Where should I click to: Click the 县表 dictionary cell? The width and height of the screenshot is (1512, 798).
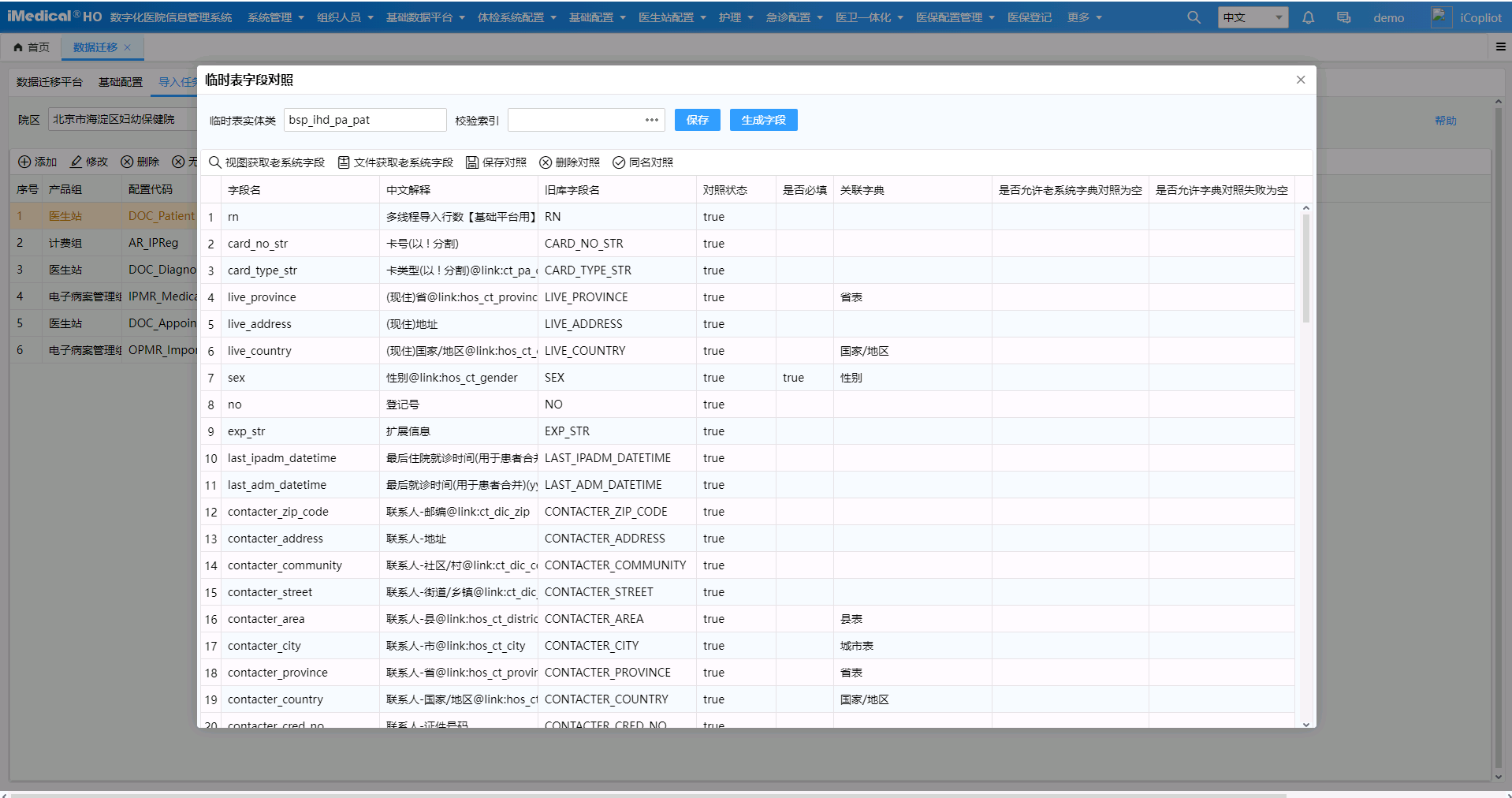pyautogui.click(x=912, y=619)
